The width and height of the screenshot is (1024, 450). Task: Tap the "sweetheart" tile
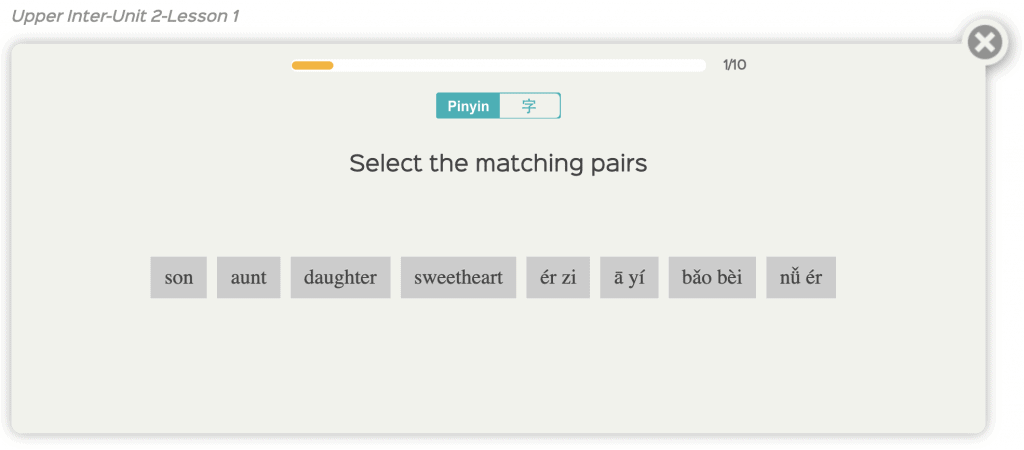coord(458,278)
